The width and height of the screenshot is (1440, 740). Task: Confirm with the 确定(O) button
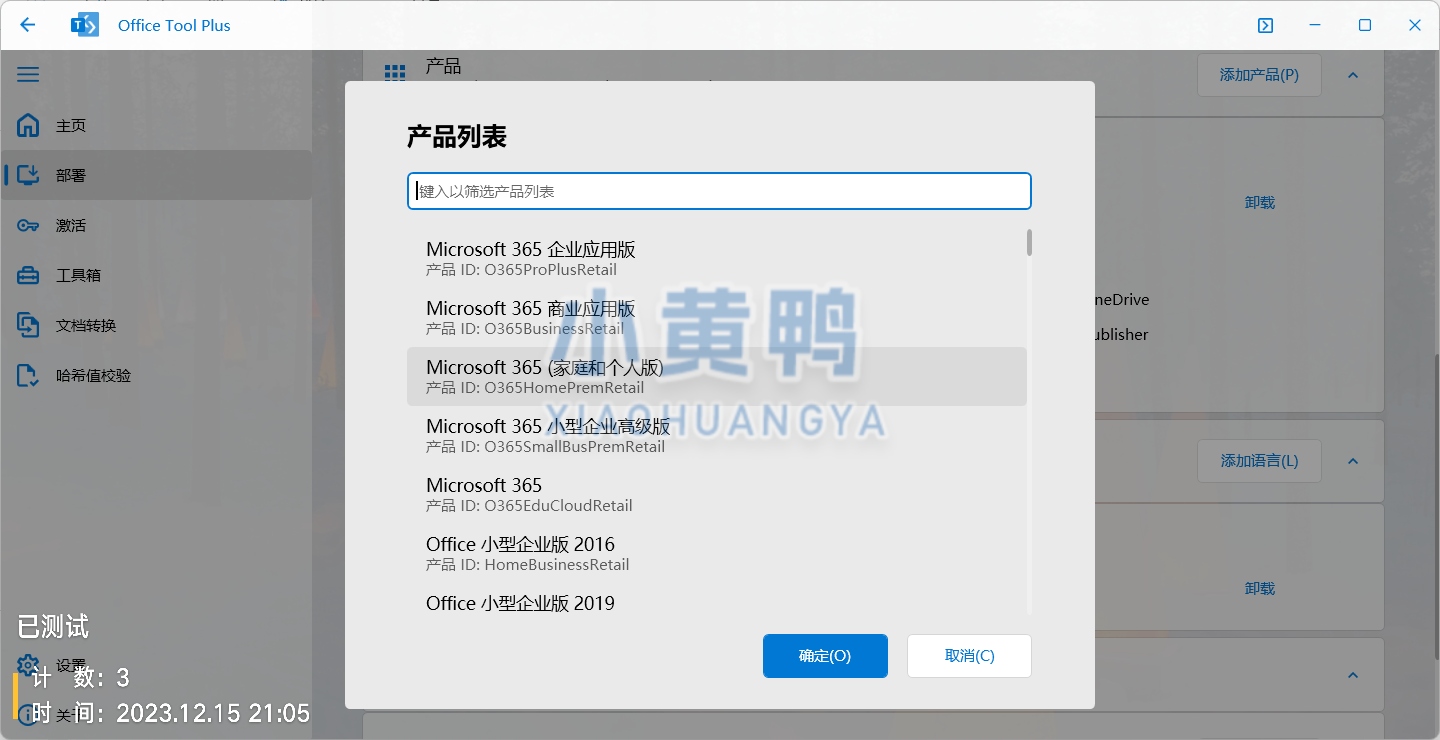point(825,656)
